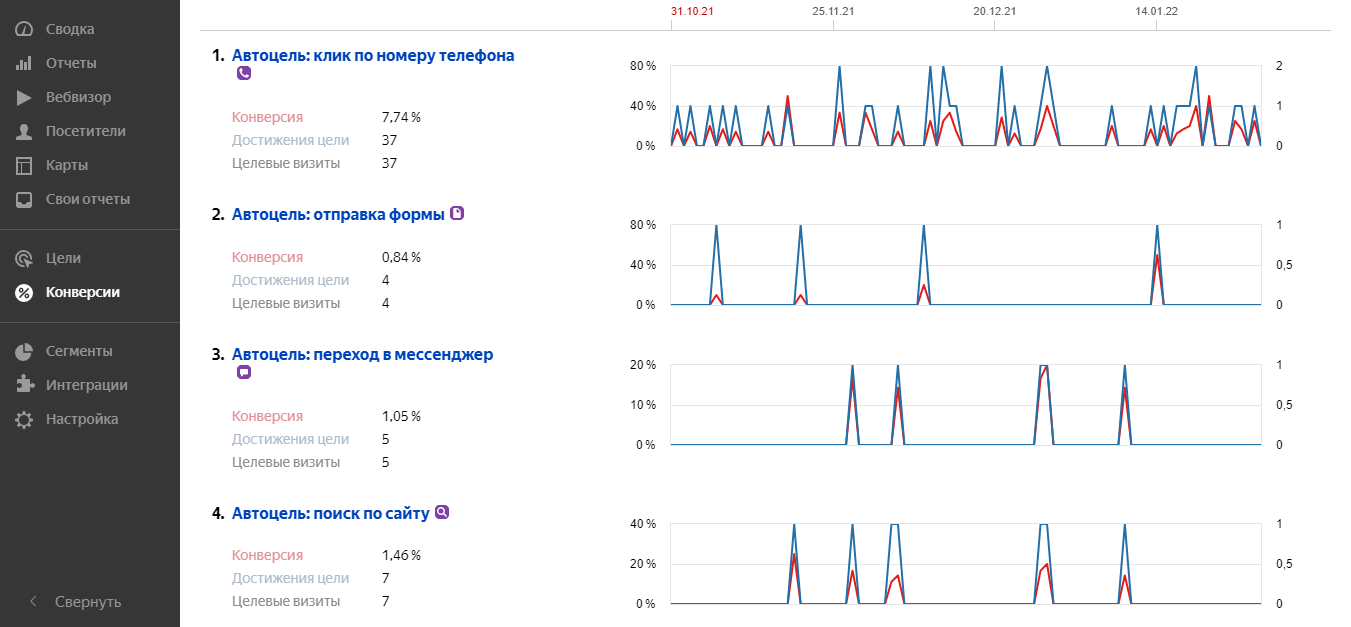Screen dimensions: 1351x627
Task: Click Конверсия label of phone goal
Action: 267,117
